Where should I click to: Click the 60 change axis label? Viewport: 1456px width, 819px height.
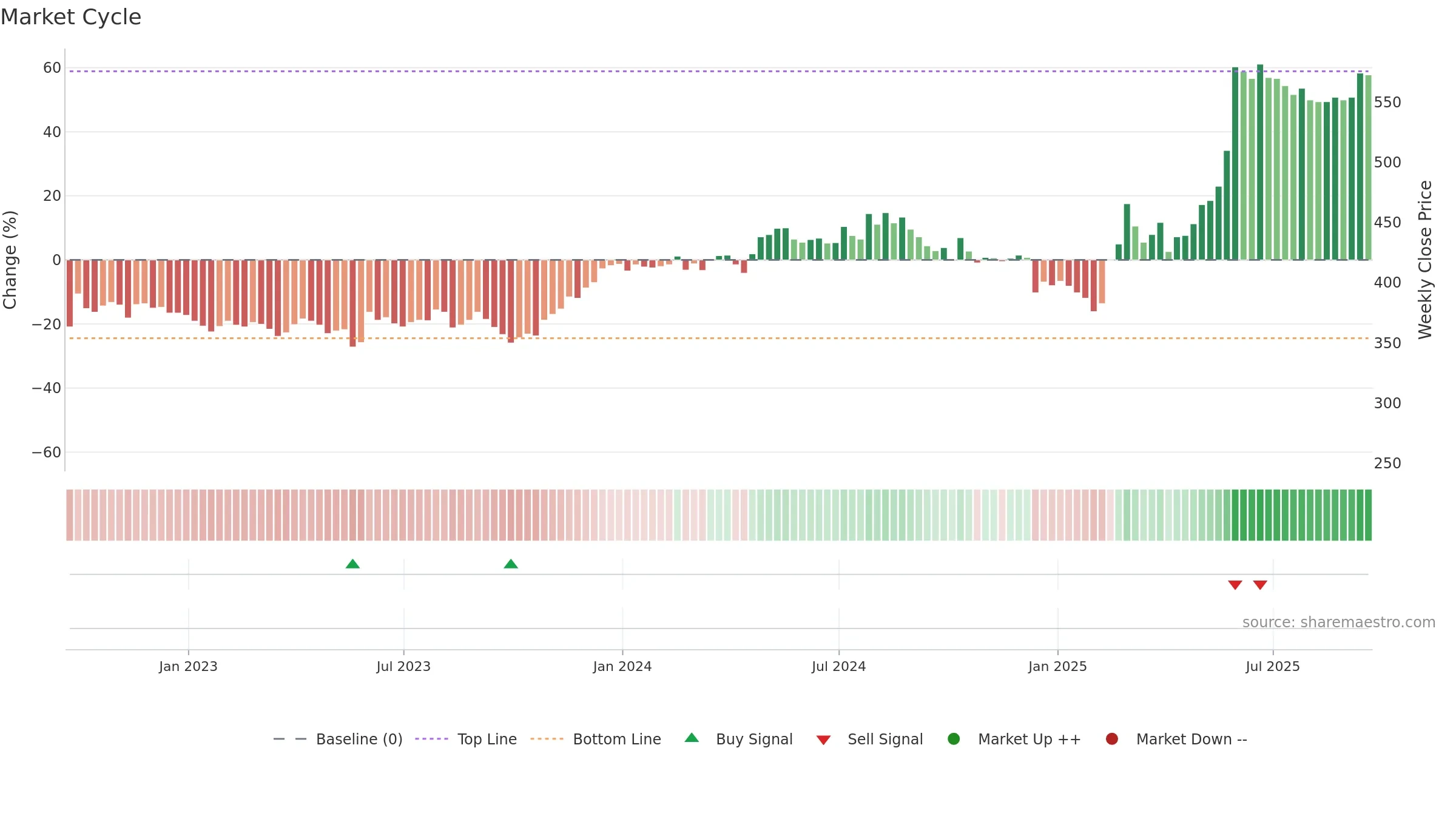52,68
